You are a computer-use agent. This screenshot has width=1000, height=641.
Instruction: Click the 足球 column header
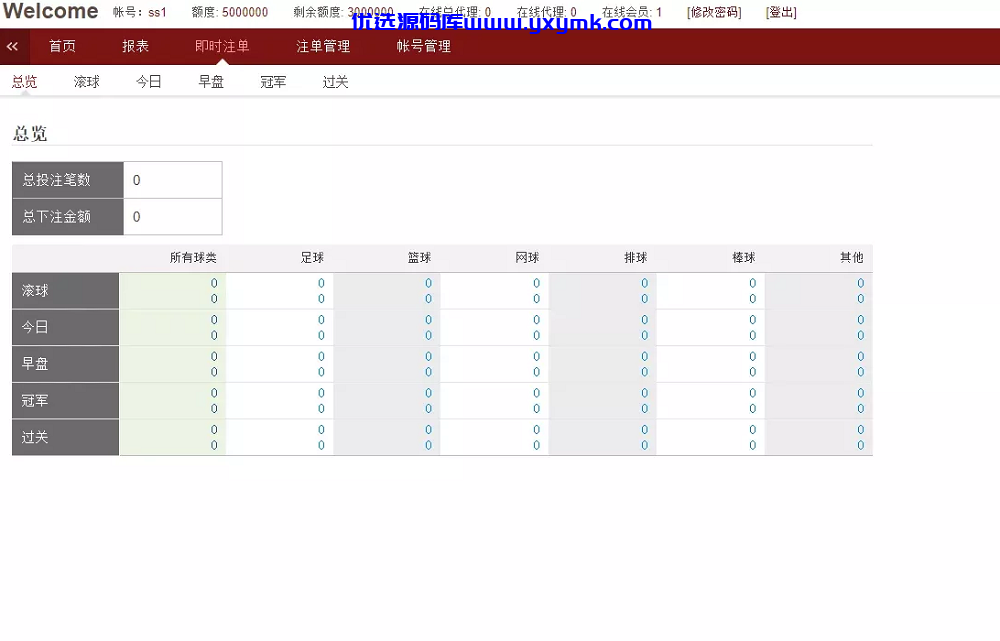tap(312, 258)
